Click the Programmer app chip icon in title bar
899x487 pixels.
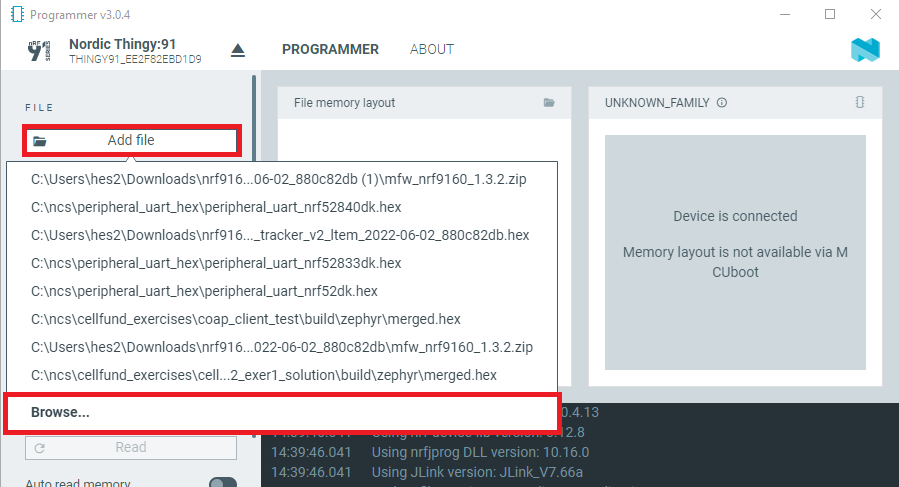[17, 14]
